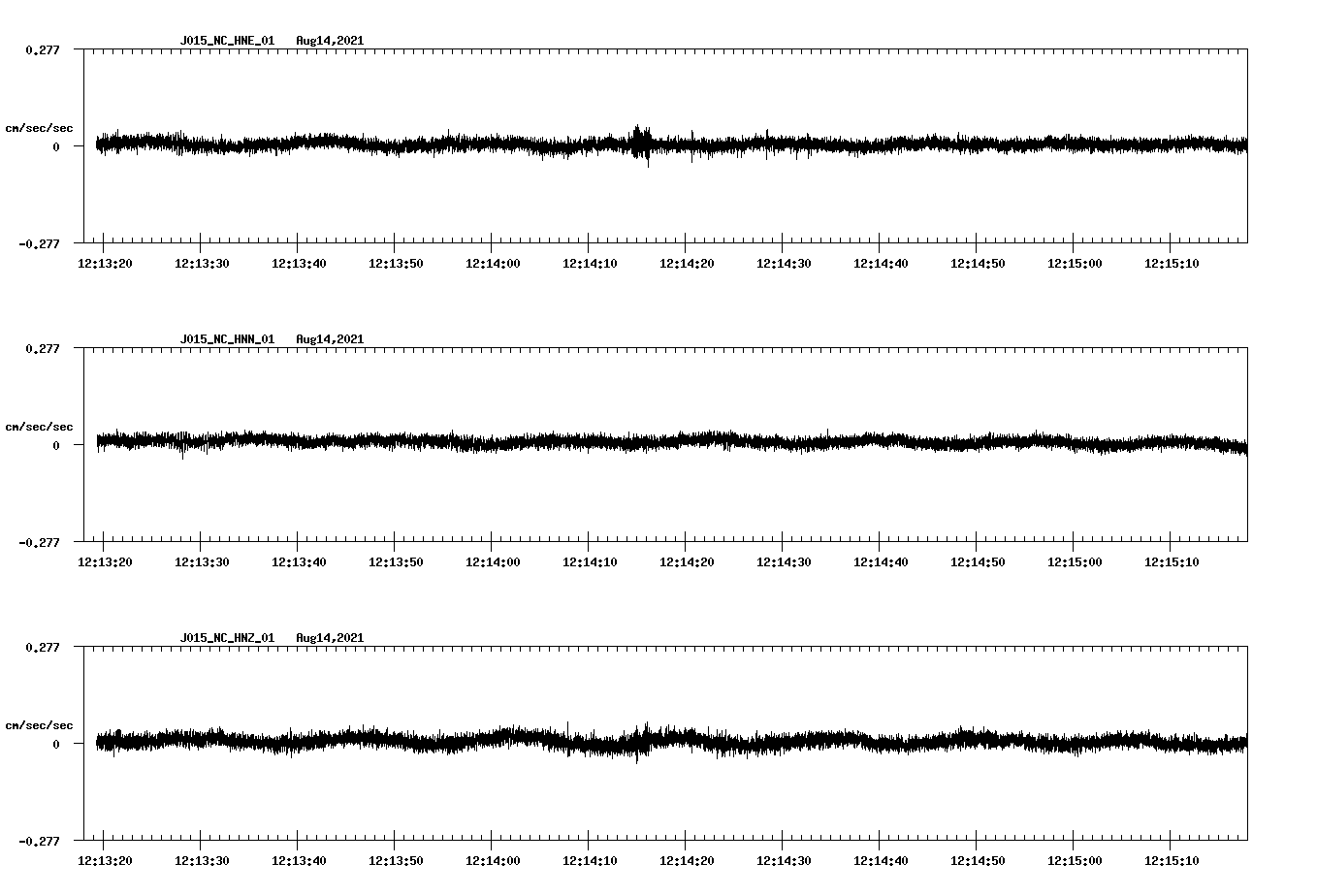
Task: Select 12:14:00 time label under HNN plot
Action: [493, 561]
